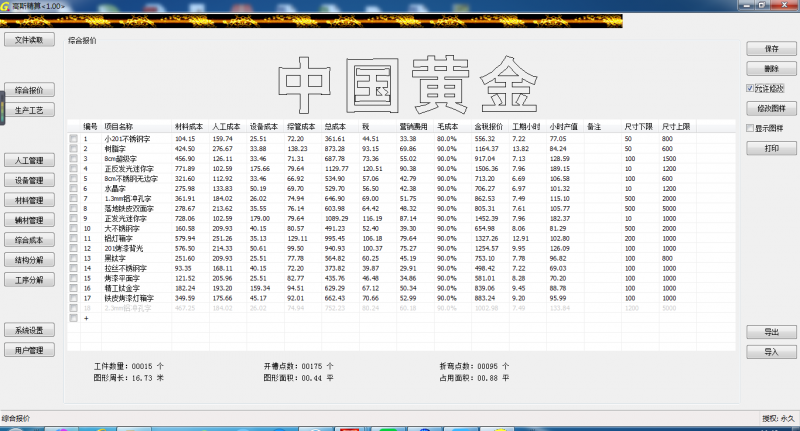
Task: Open 用户管理
Action: [x=29, y=350]
